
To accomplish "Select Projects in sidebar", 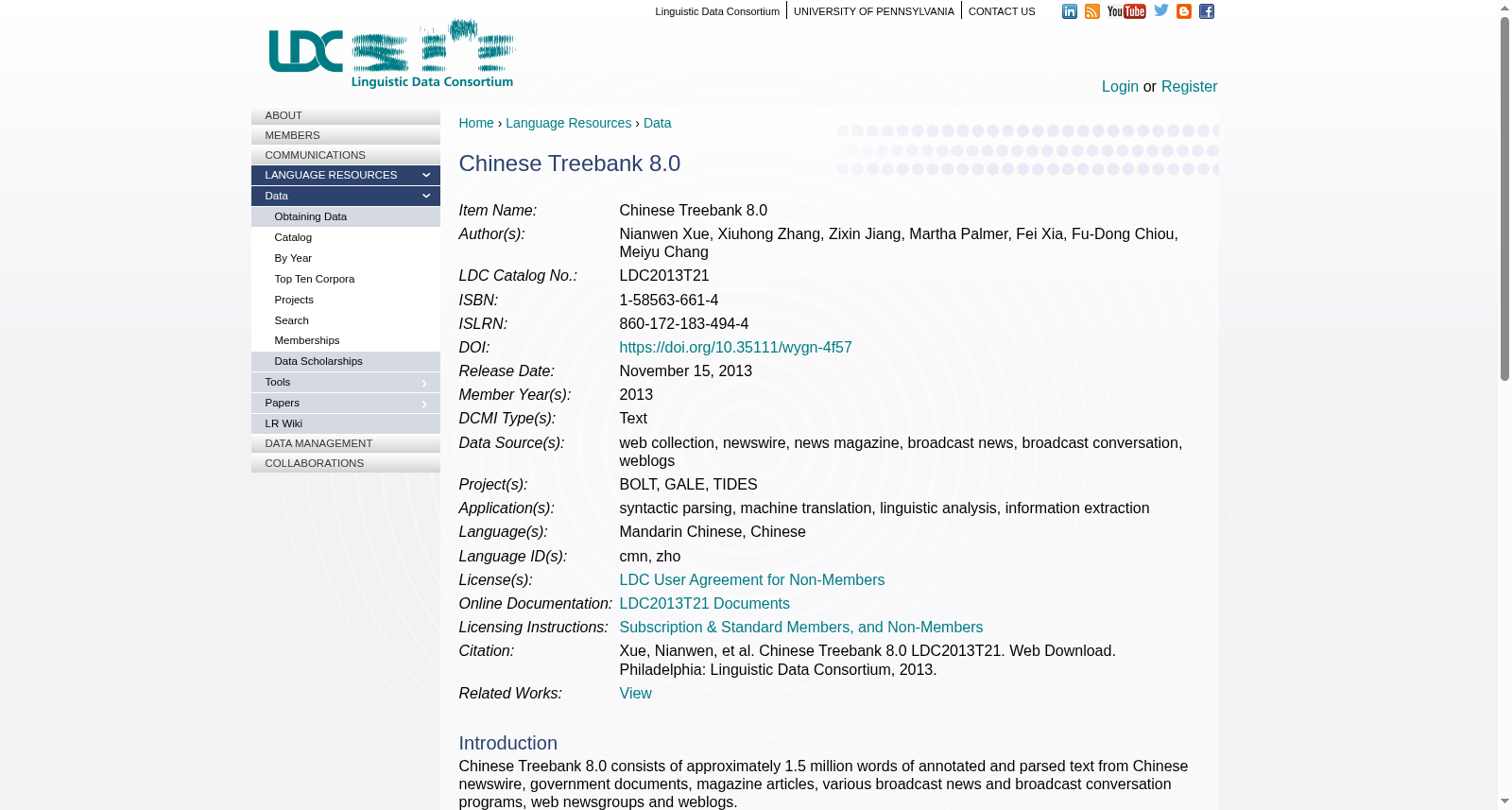I will (x=346, y=300).
